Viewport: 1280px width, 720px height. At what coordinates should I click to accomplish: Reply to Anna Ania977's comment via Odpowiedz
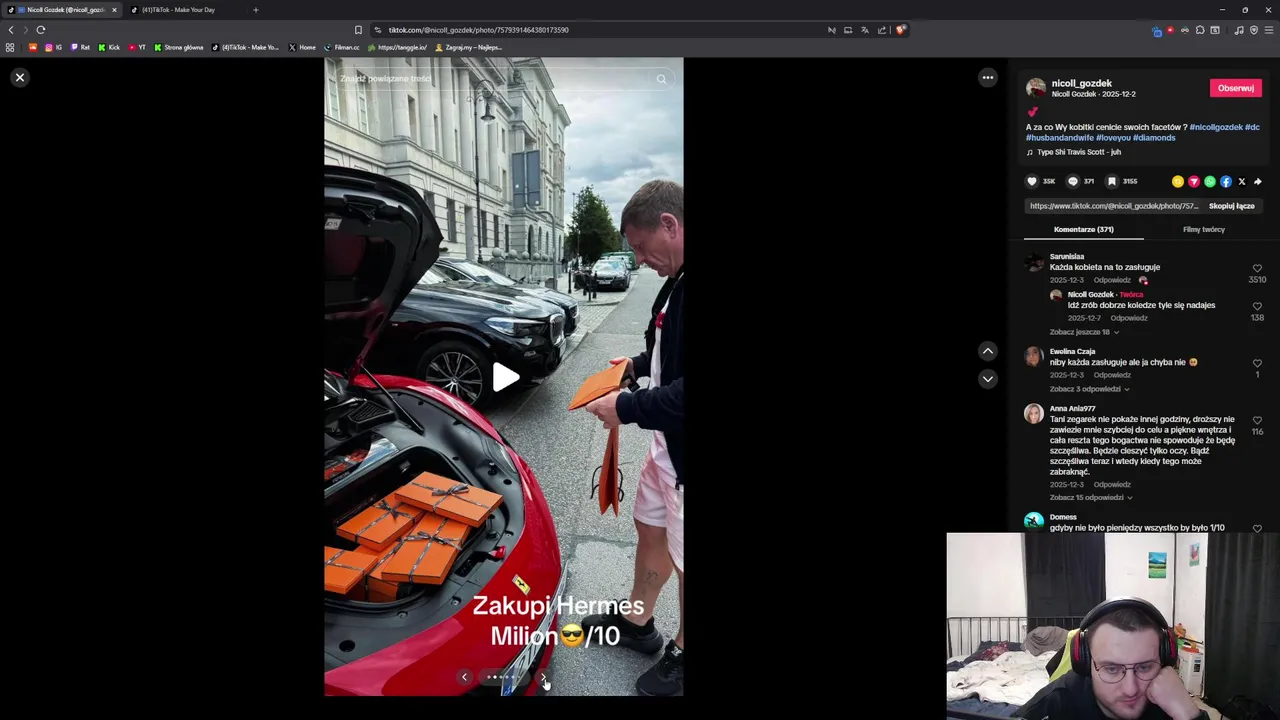(1112, 485)
